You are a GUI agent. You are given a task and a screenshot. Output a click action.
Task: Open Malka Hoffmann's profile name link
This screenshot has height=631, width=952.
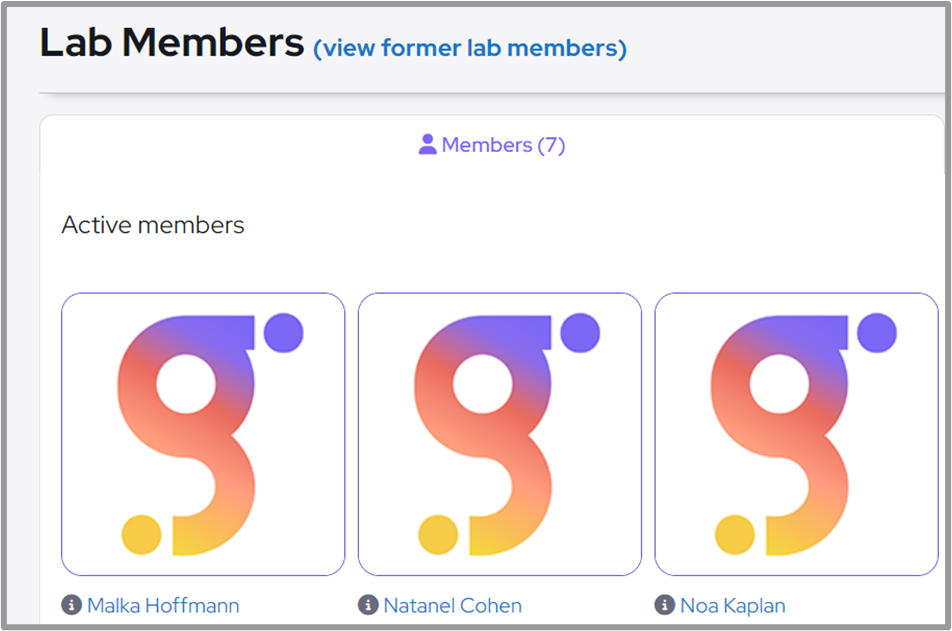(163, 605)
